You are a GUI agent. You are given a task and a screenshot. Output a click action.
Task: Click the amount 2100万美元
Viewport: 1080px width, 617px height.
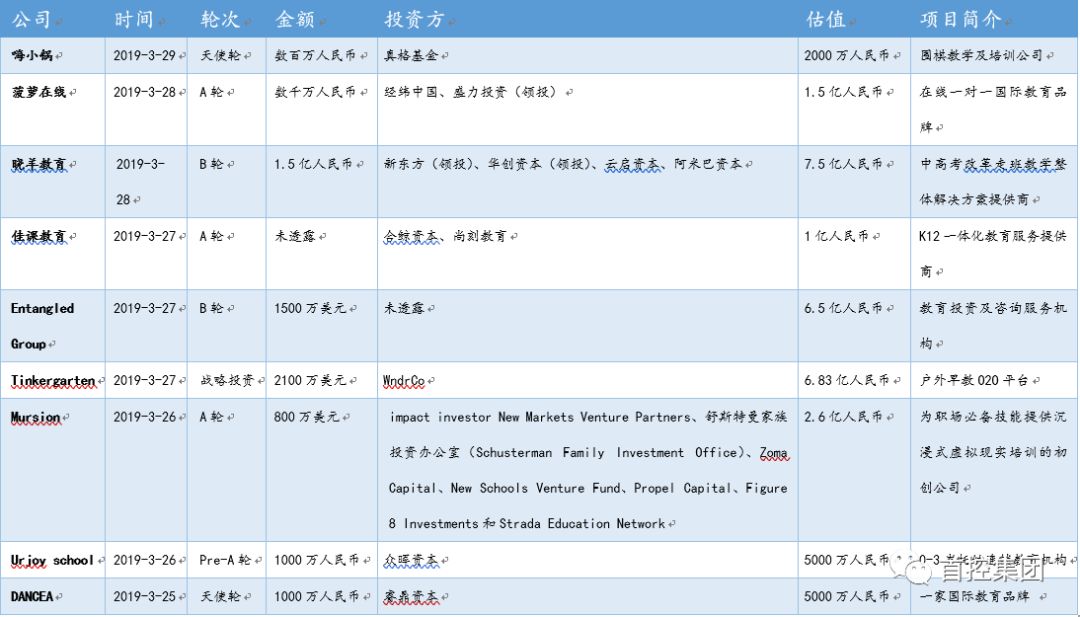pyautogui.click(x=310, y=380)
